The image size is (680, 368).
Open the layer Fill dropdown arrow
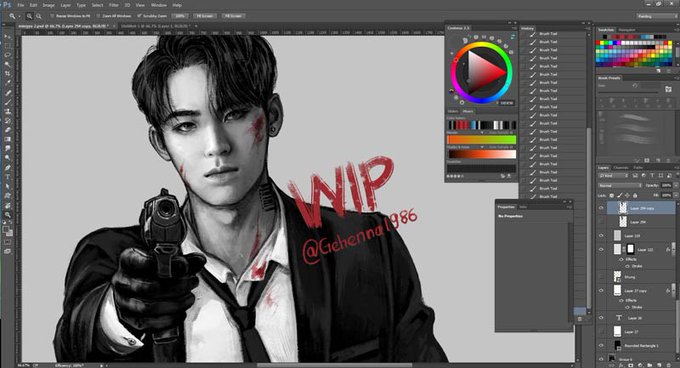coord(676,195)
